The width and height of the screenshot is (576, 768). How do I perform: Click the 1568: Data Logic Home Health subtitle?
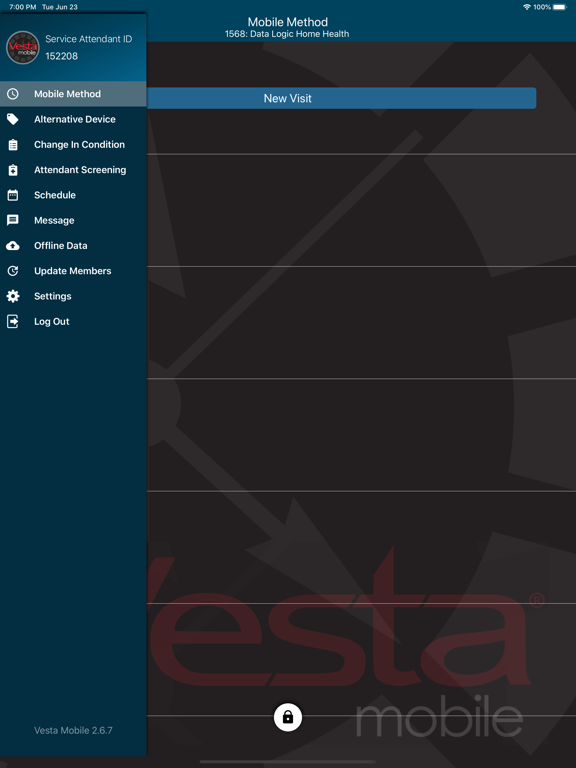click(287, 34)
